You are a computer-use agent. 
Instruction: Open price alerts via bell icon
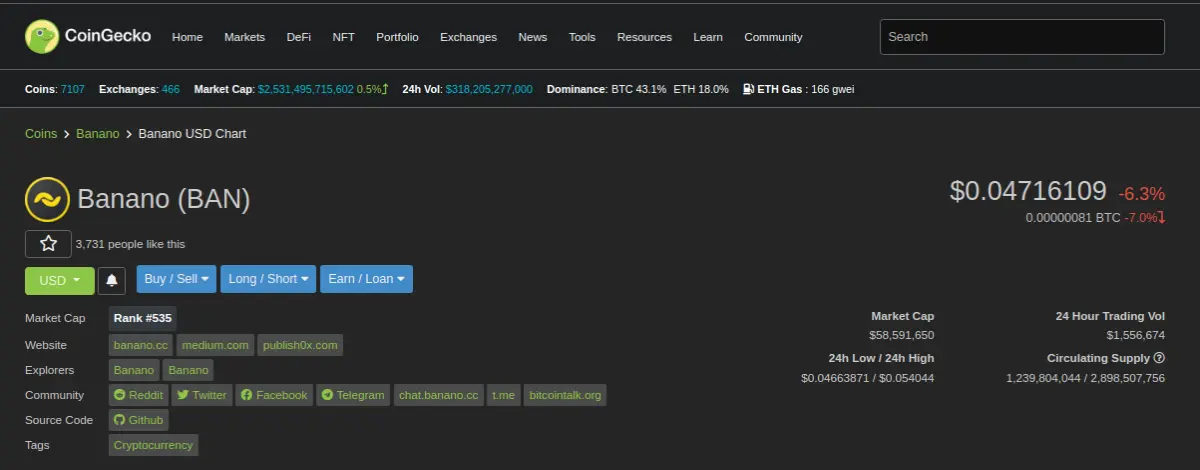(112, 281)
